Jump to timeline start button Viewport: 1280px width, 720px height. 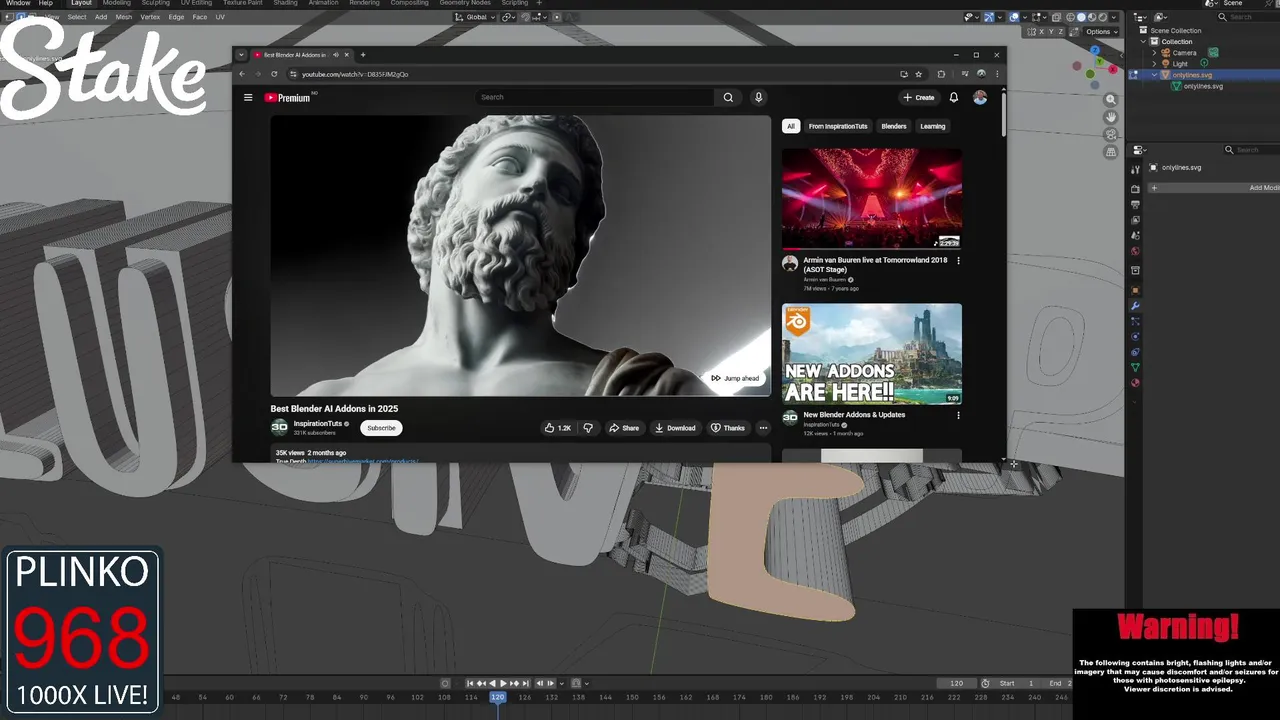tap(469, 683)
